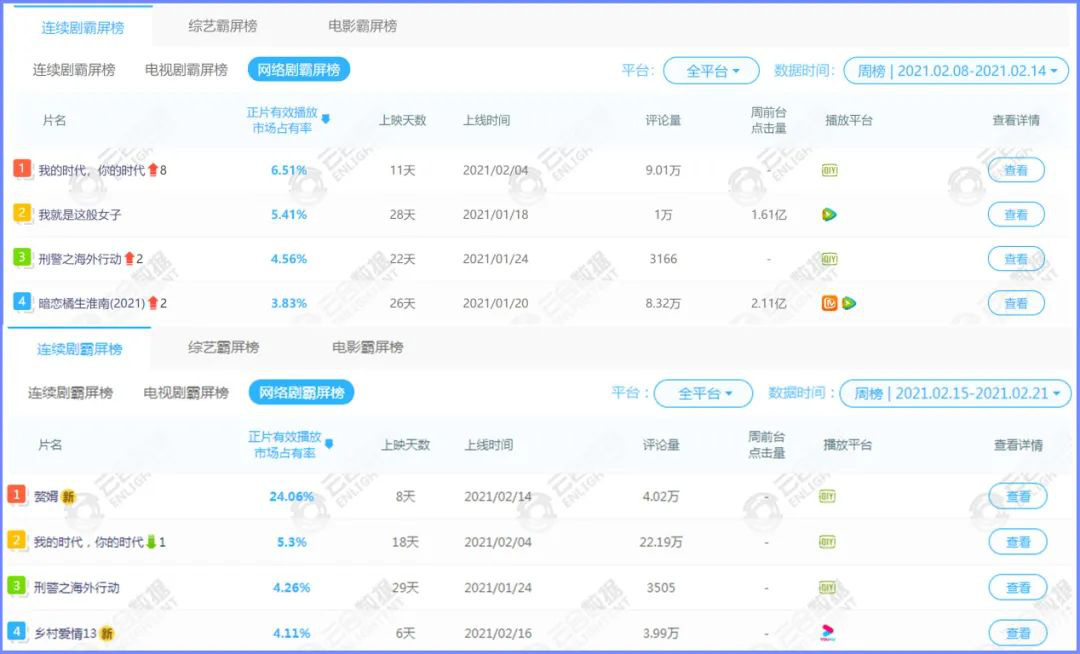Viewport: 1080px width, 654px height.
Task: Click the 3.83% market share value
Action: pos(289,303)
